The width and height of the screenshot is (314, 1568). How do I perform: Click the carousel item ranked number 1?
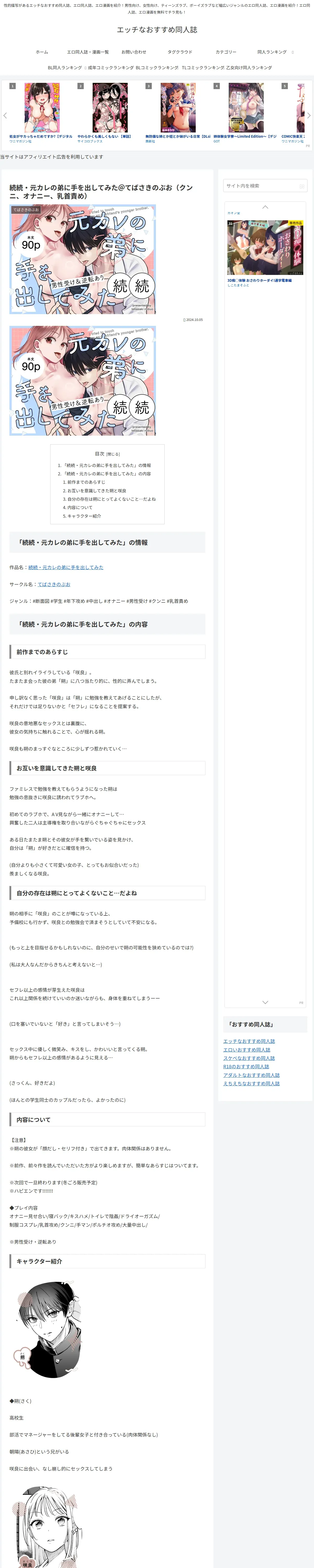(42, 108)
